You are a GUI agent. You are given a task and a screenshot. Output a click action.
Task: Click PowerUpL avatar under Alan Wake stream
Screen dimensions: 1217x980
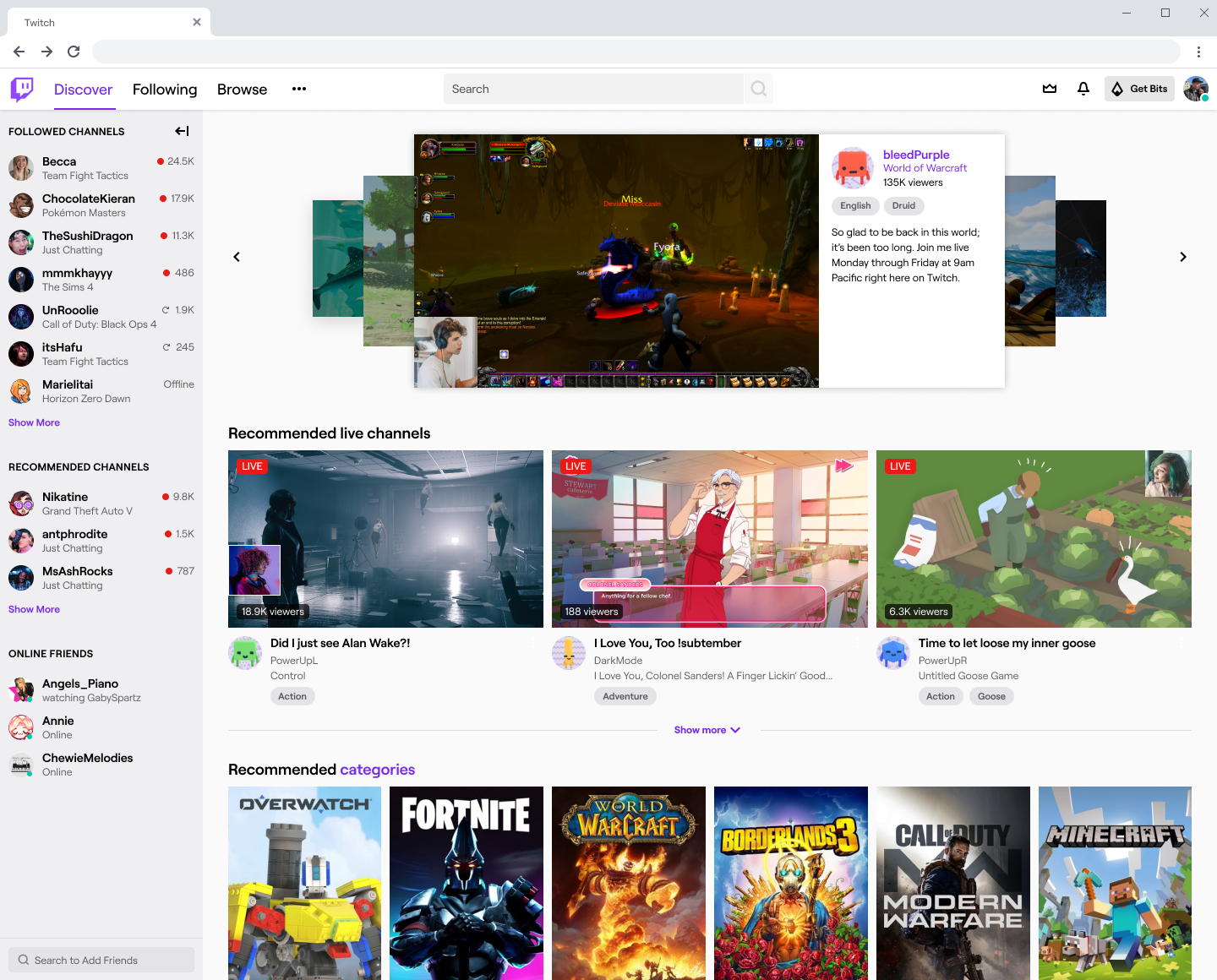(245, 653)
